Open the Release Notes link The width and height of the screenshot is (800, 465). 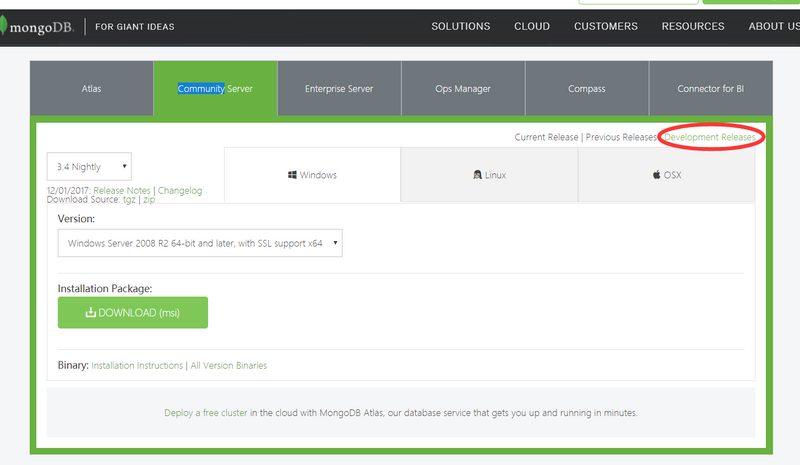121,190
